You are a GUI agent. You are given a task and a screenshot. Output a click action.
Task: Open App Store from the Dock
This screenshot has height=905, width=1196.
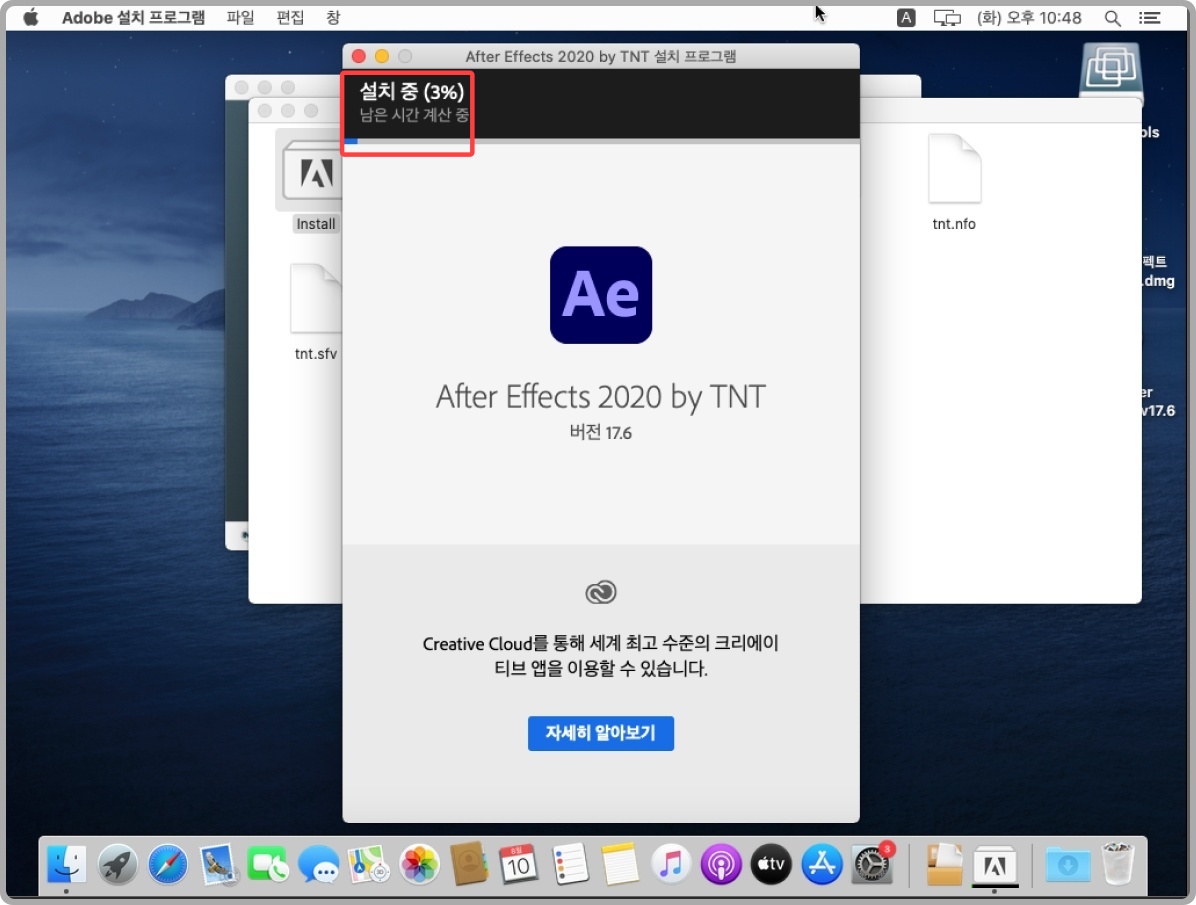pos(821,865)
